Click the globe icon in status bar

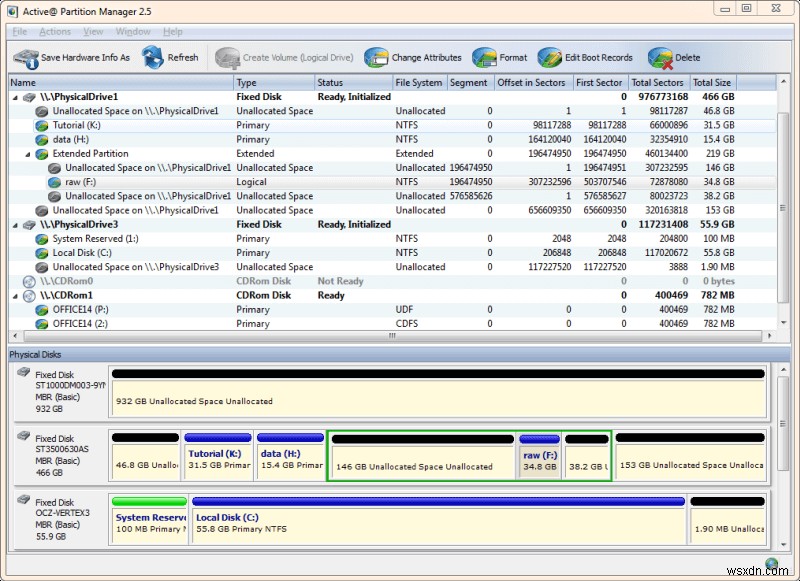click(x=771, y=564)
